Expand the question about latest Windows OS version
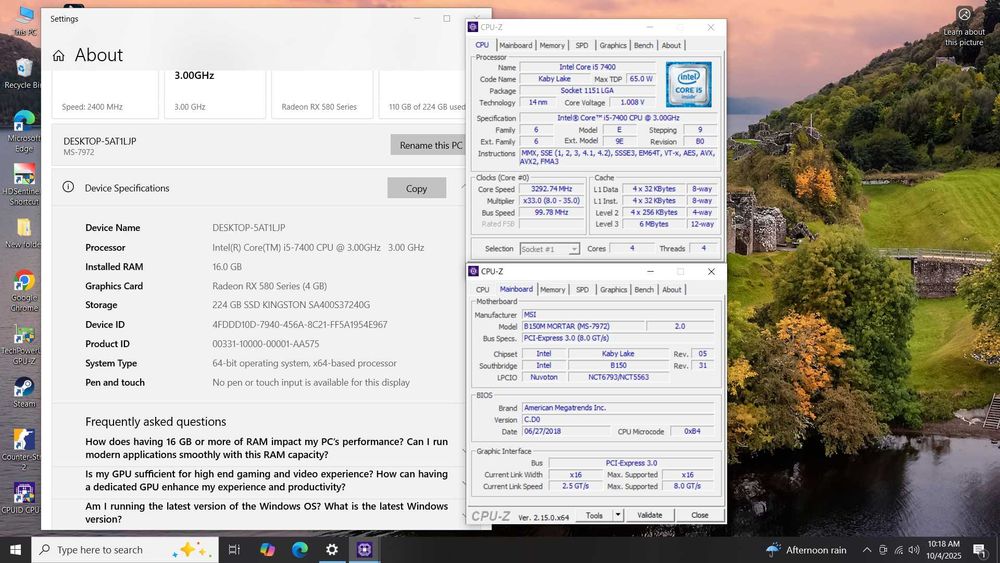Image resolution: width=1000 pixels, height=563 pixels. click(x=267, y=513)
